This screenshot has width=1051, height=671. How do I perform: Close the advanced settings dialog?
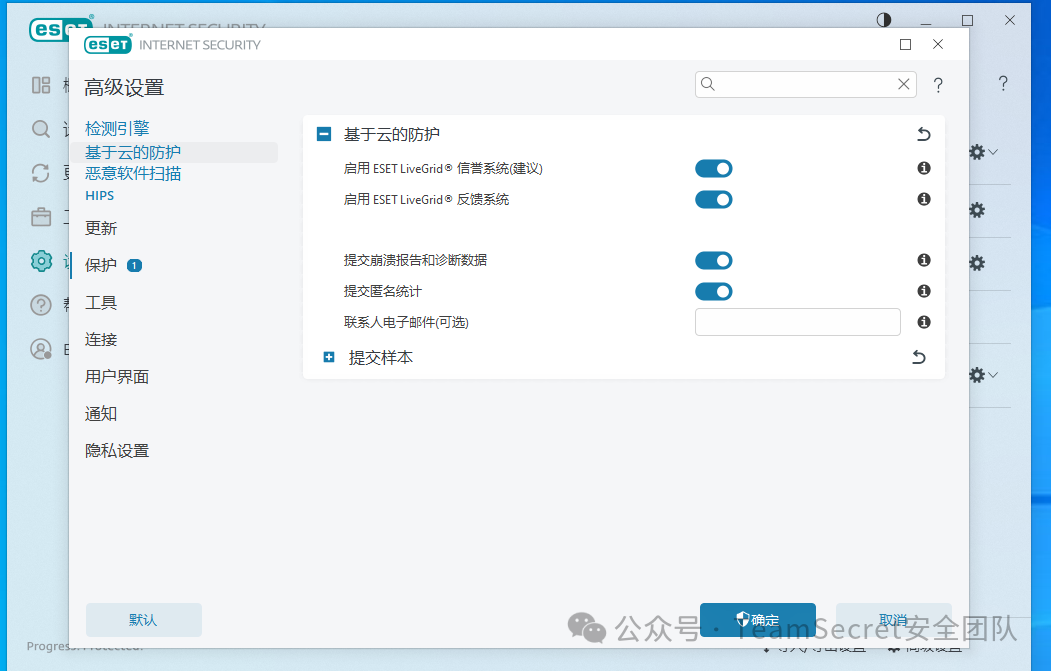[x=938, y=44]
